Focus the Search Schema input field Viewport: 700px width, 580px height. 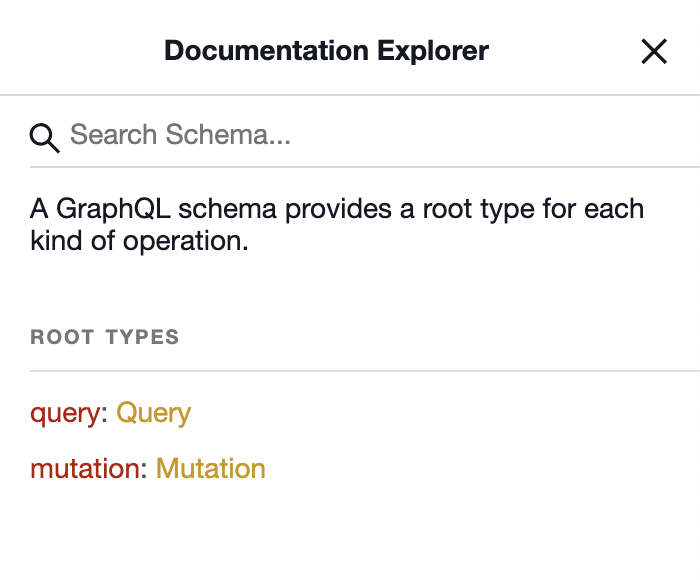tap(380, 135)
